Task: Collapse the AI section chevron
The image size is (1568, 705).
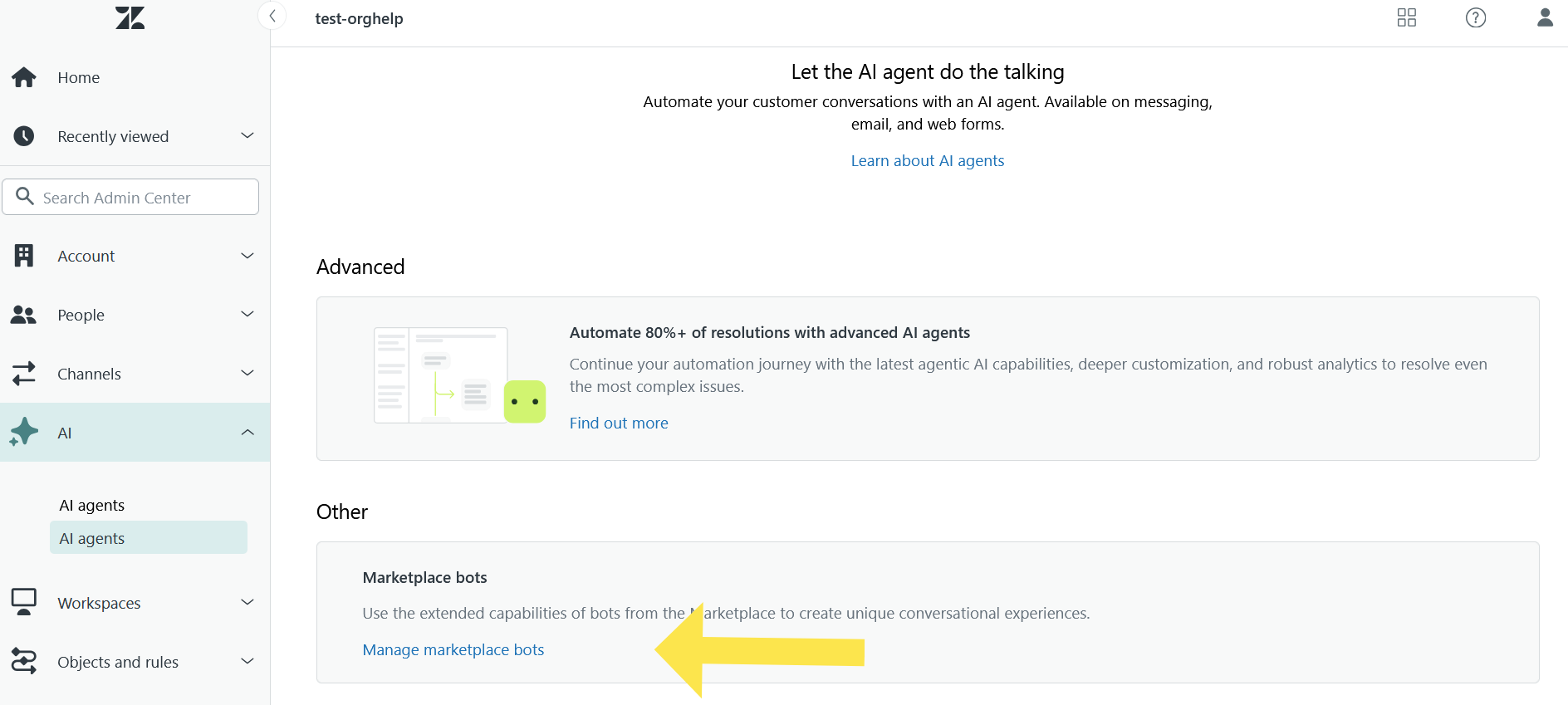Action: (x=247, y=433)
